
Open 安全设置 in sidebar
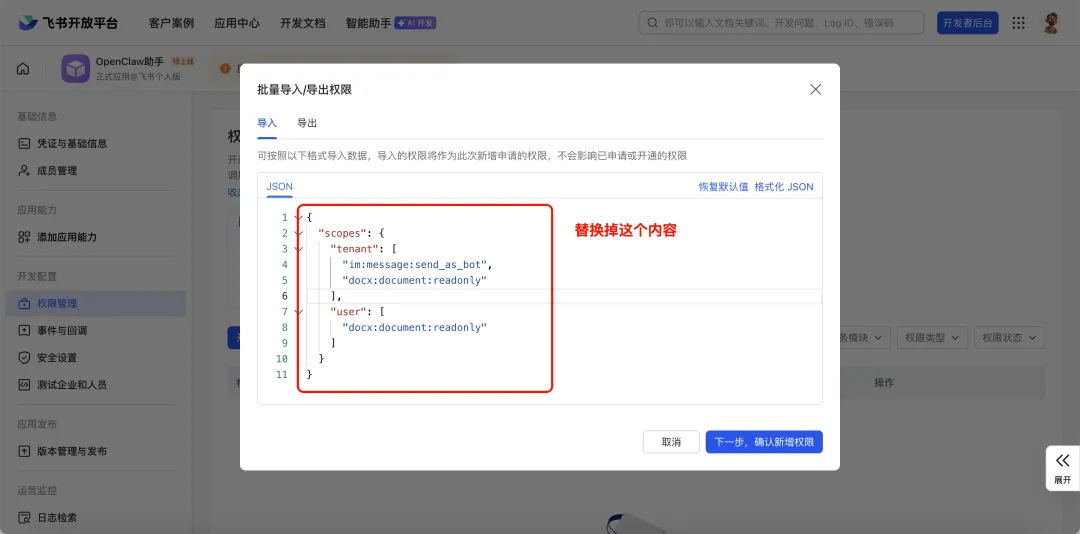(x=96, y=358)
